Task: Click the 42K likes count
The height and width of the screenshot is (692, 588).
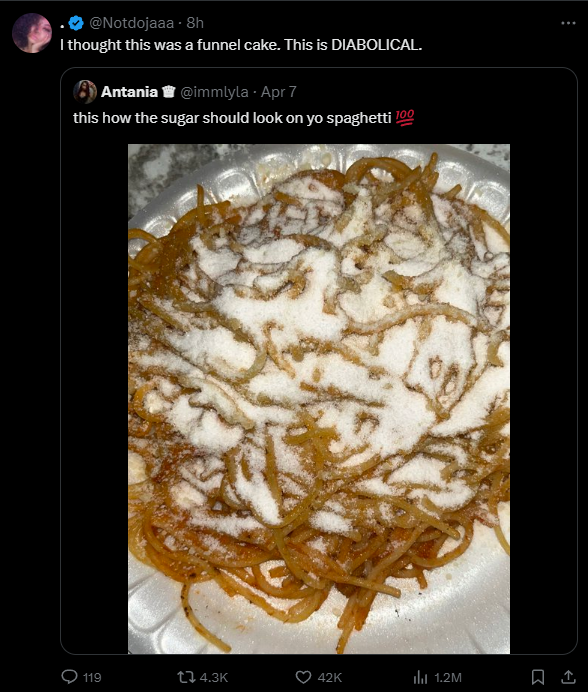Action: [x=330, y=677]
